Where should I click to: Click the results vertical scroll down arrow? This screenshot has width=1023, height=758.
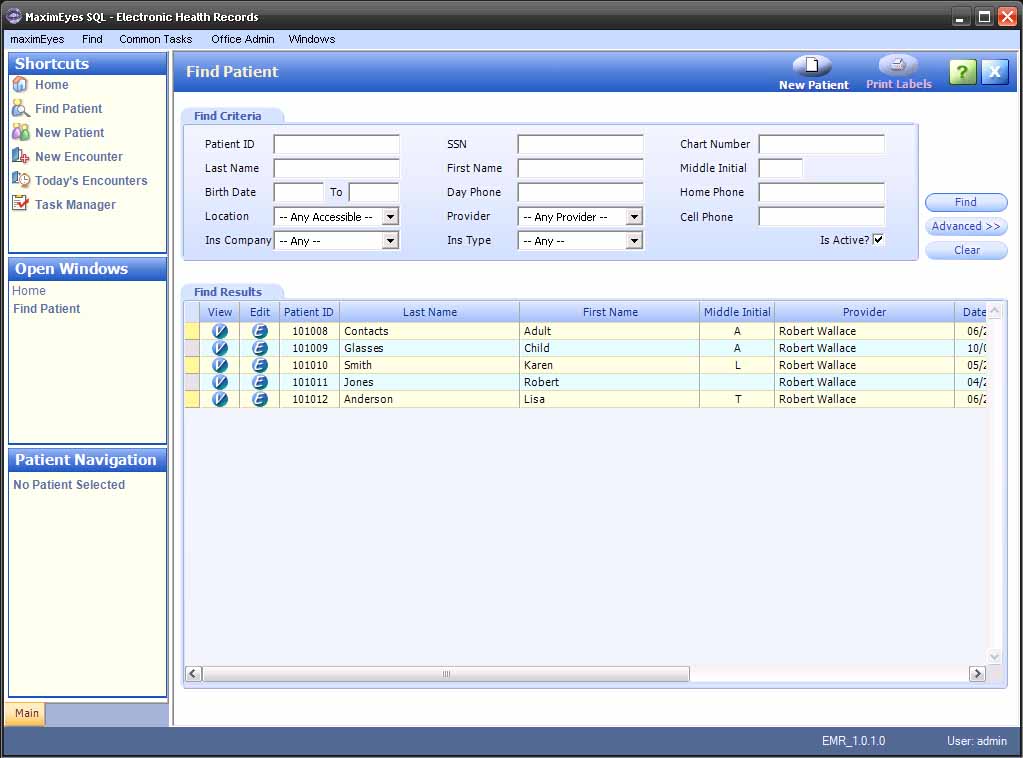point(994,656)
